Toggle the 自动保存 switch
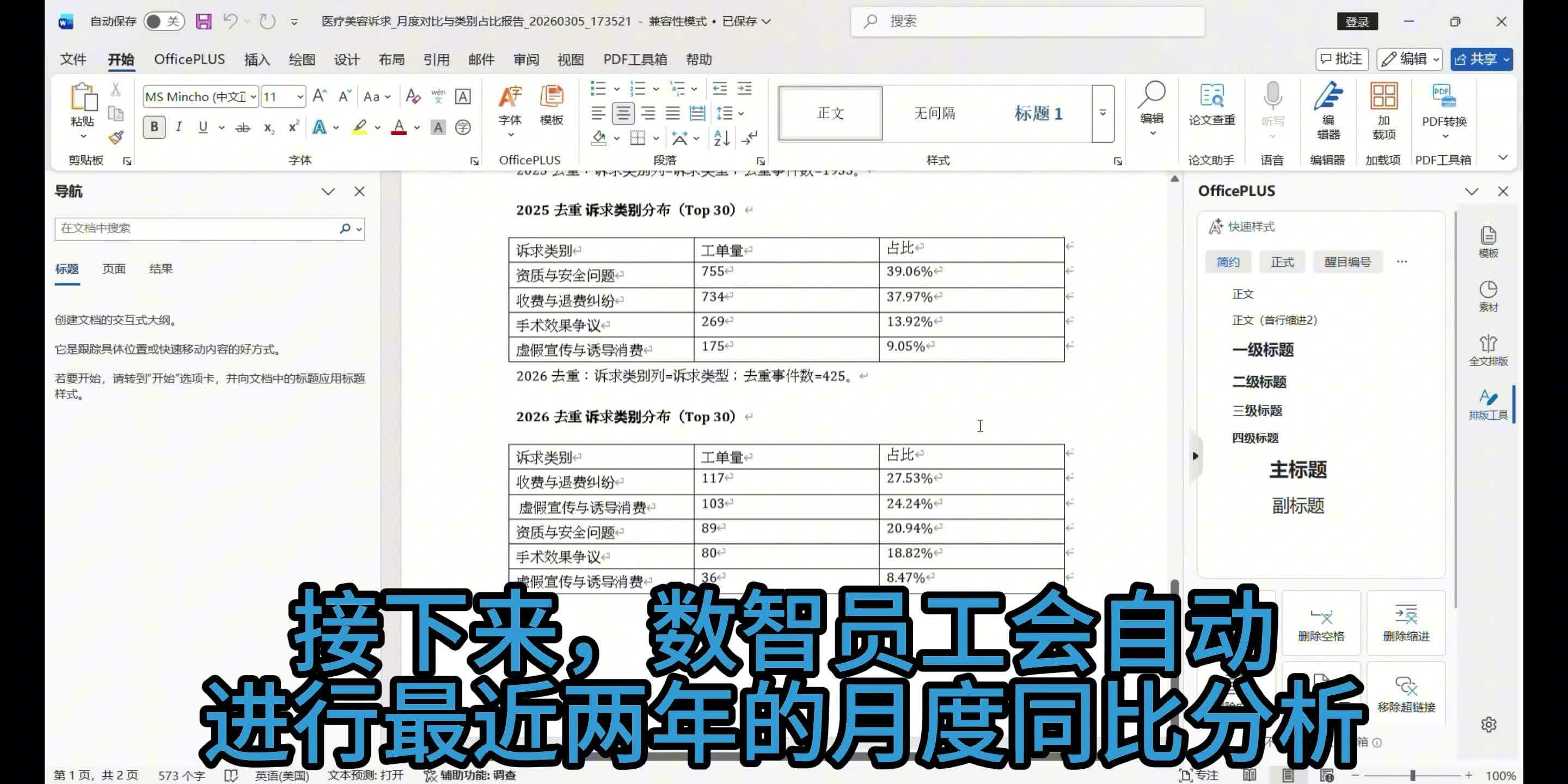This screenshot has width=1568, height=784. point(164,21)
